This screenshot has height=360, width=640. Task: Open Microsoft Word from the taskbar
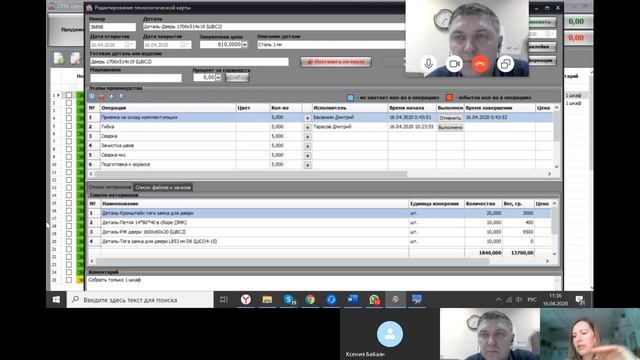click(353, 300)
